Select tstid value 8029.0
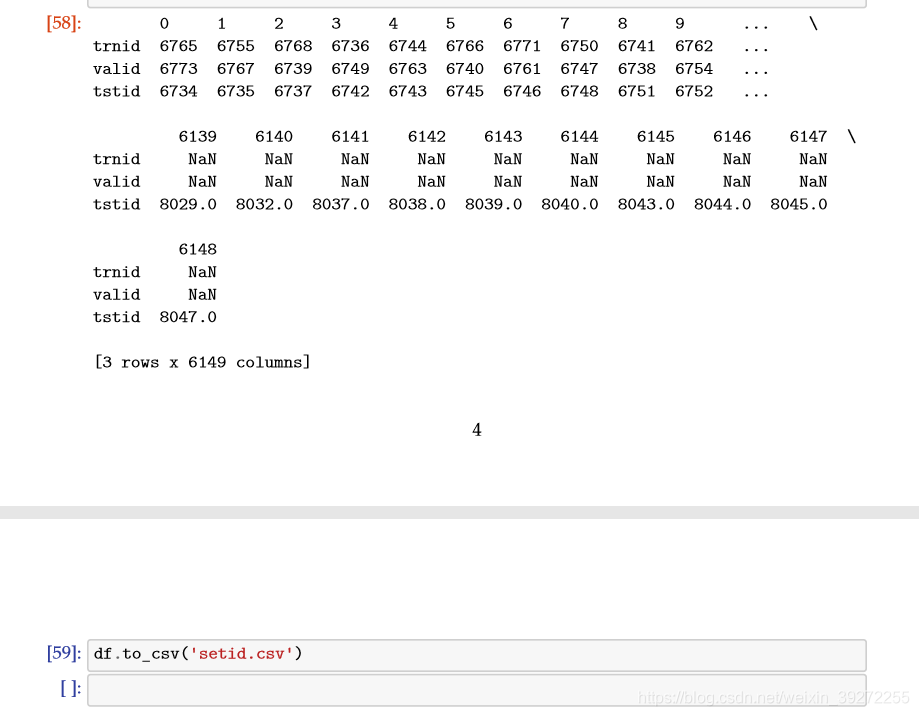Viewport: 919px width, 716px height. click(188, 204)
